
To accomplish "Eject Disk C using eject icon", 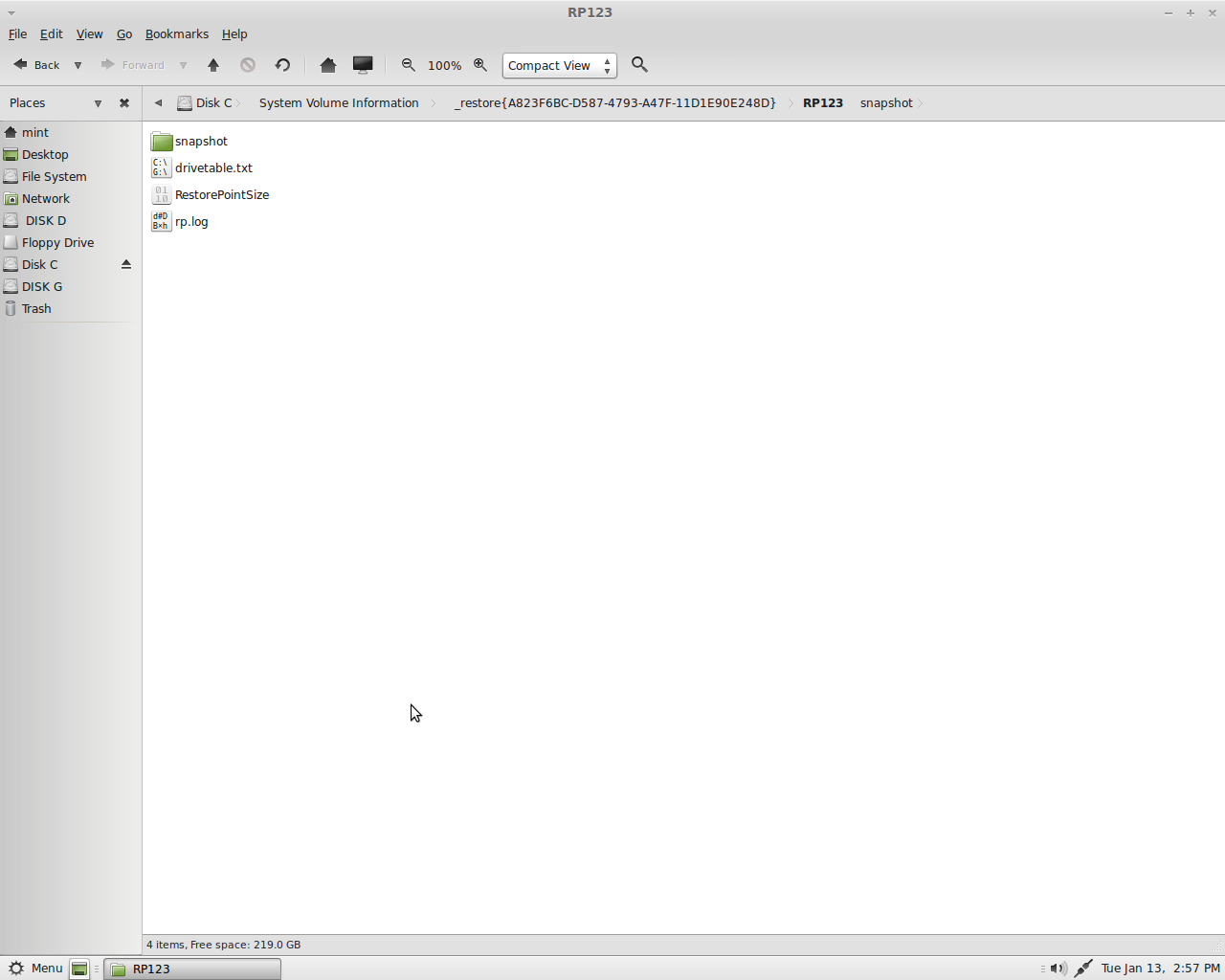I will [126, 264].
